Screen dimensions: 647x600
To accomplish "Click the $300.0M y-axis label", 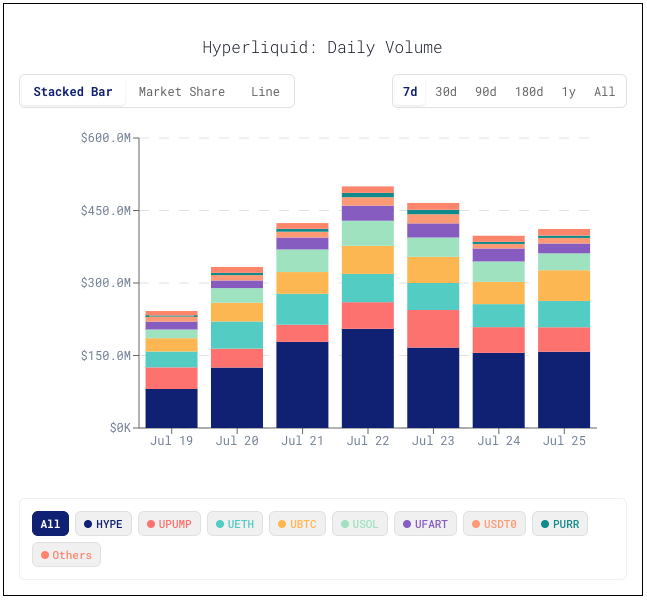I will [x=106, y=283].
